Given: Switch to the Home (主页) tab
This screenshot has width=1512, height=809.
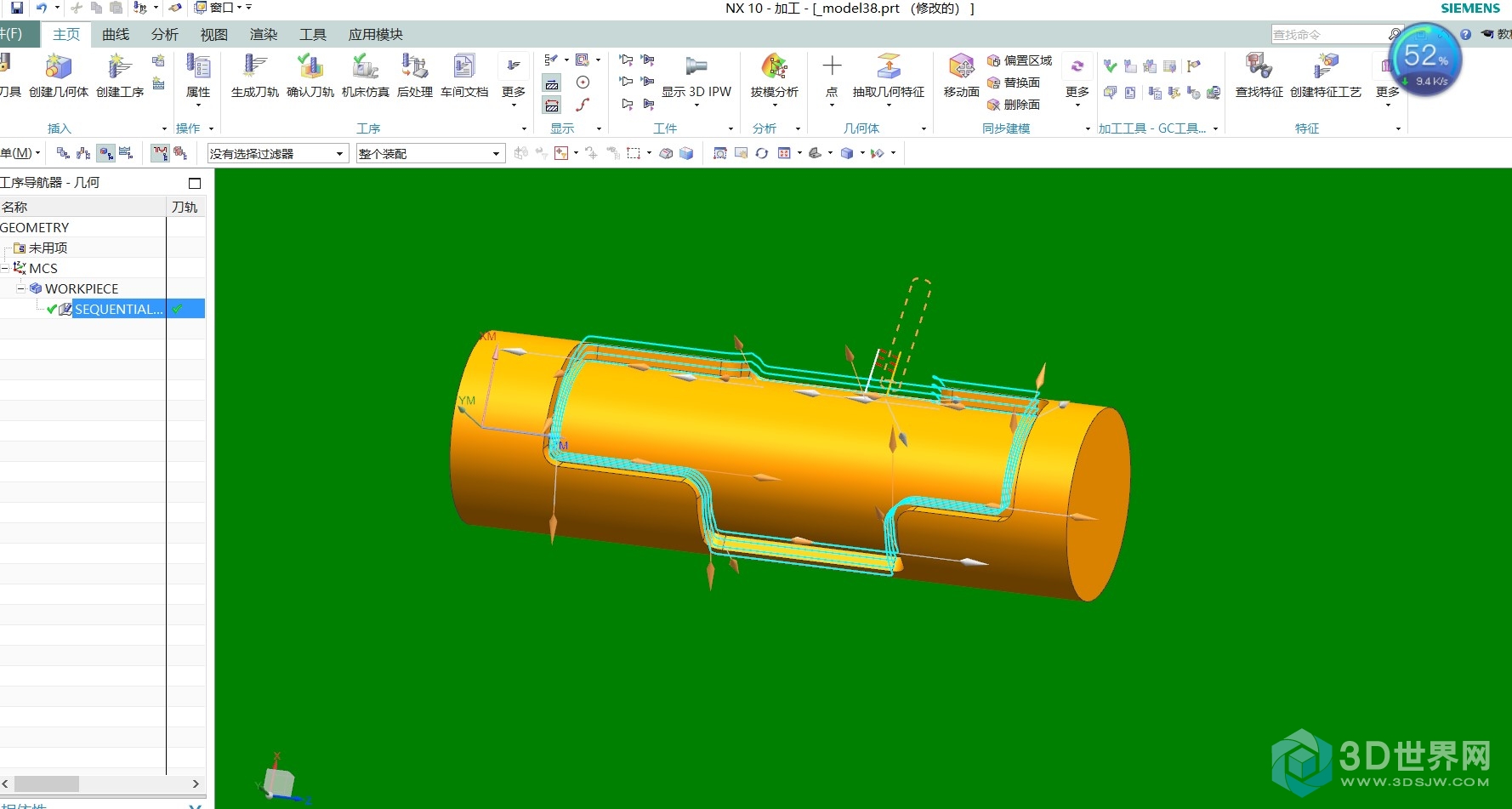Looking at the screenshot, I should 66,34.
